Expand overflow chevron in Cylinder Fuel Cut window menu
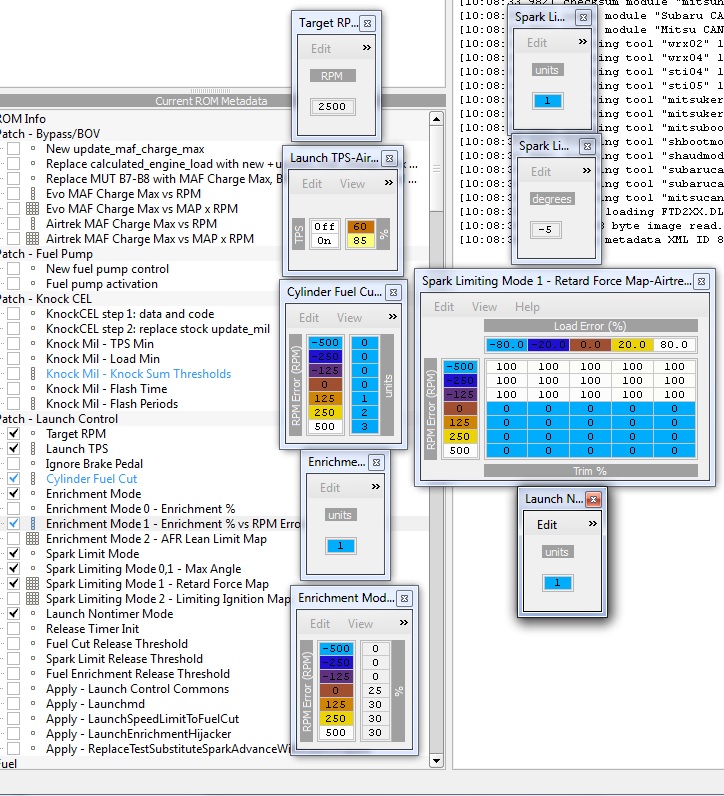 coord(392,317)
